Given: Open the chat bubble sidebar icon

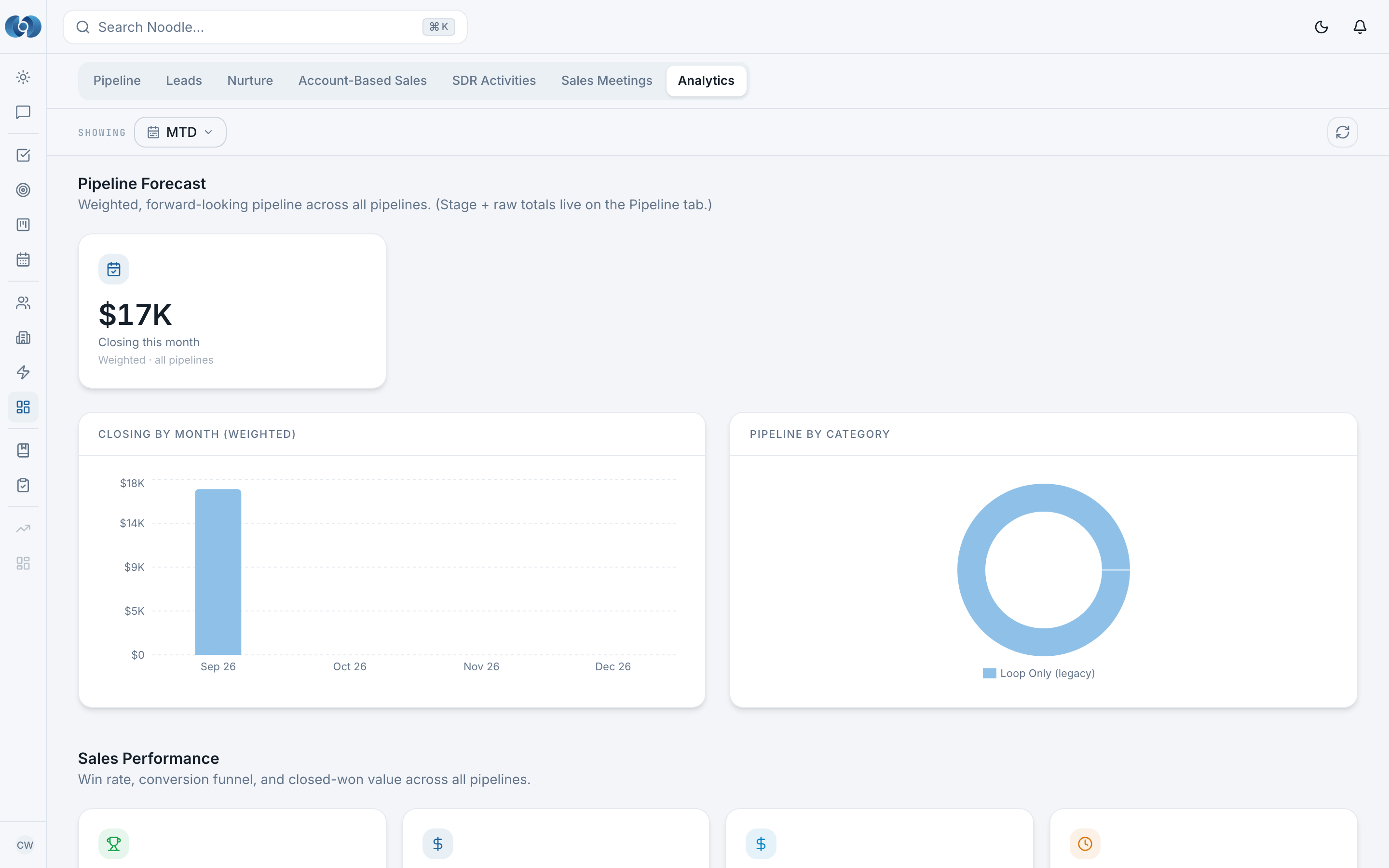Looking at the screenshot, I should tap(23, 112).
